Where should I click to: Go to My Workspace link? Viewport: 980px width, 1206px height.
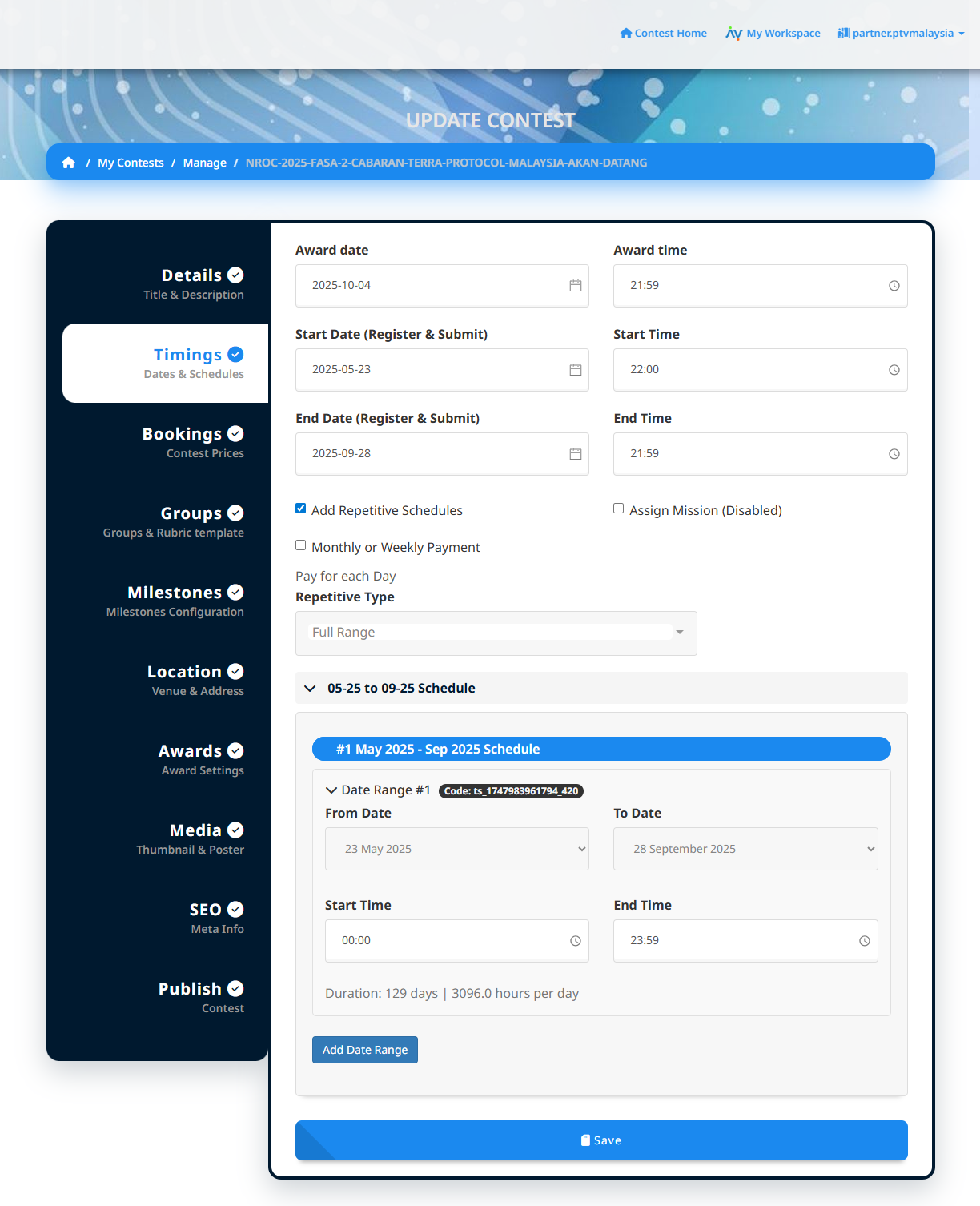click(773, 33)
